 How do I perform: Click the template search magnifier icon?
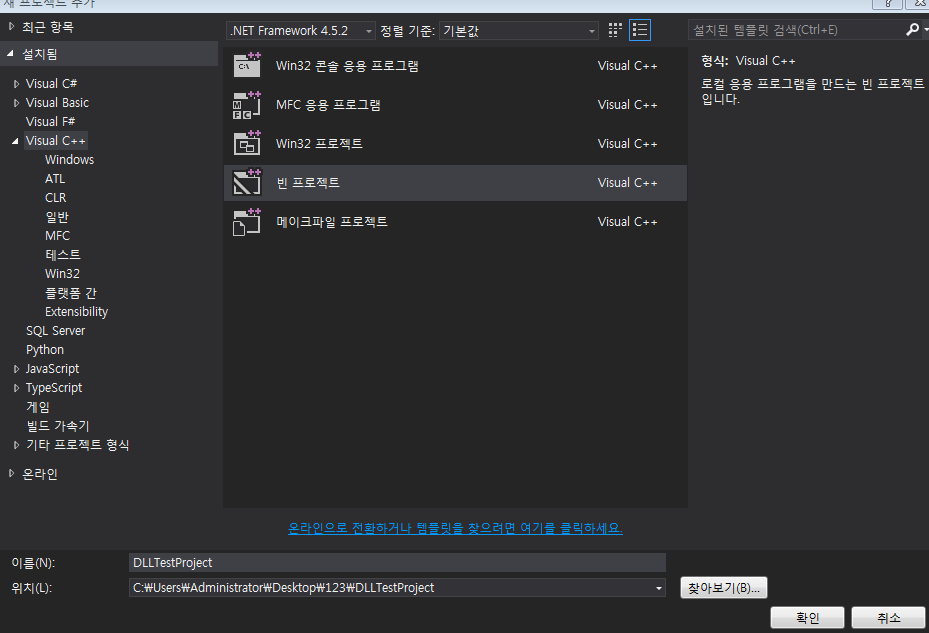[912, 29]
